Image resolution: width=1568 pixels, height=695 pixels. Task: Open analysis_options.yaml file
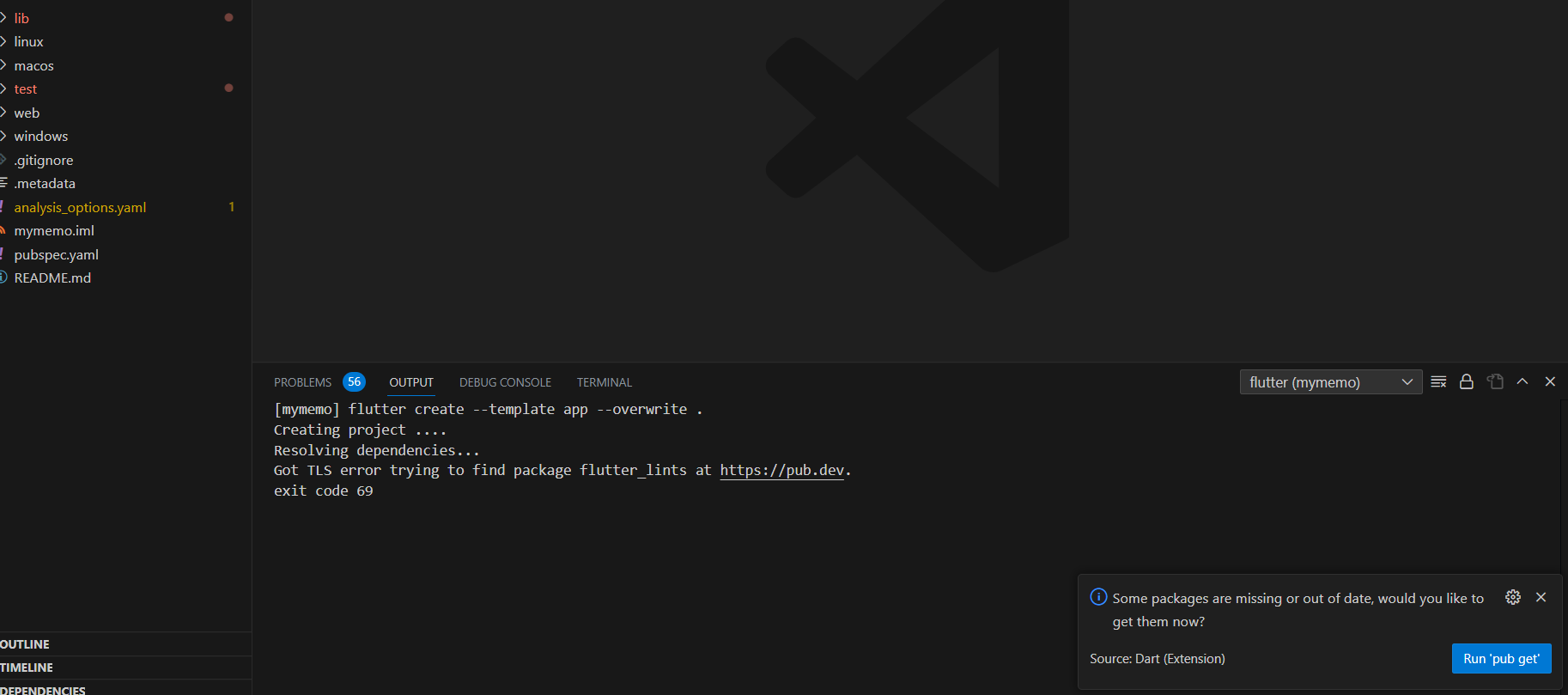125,207
